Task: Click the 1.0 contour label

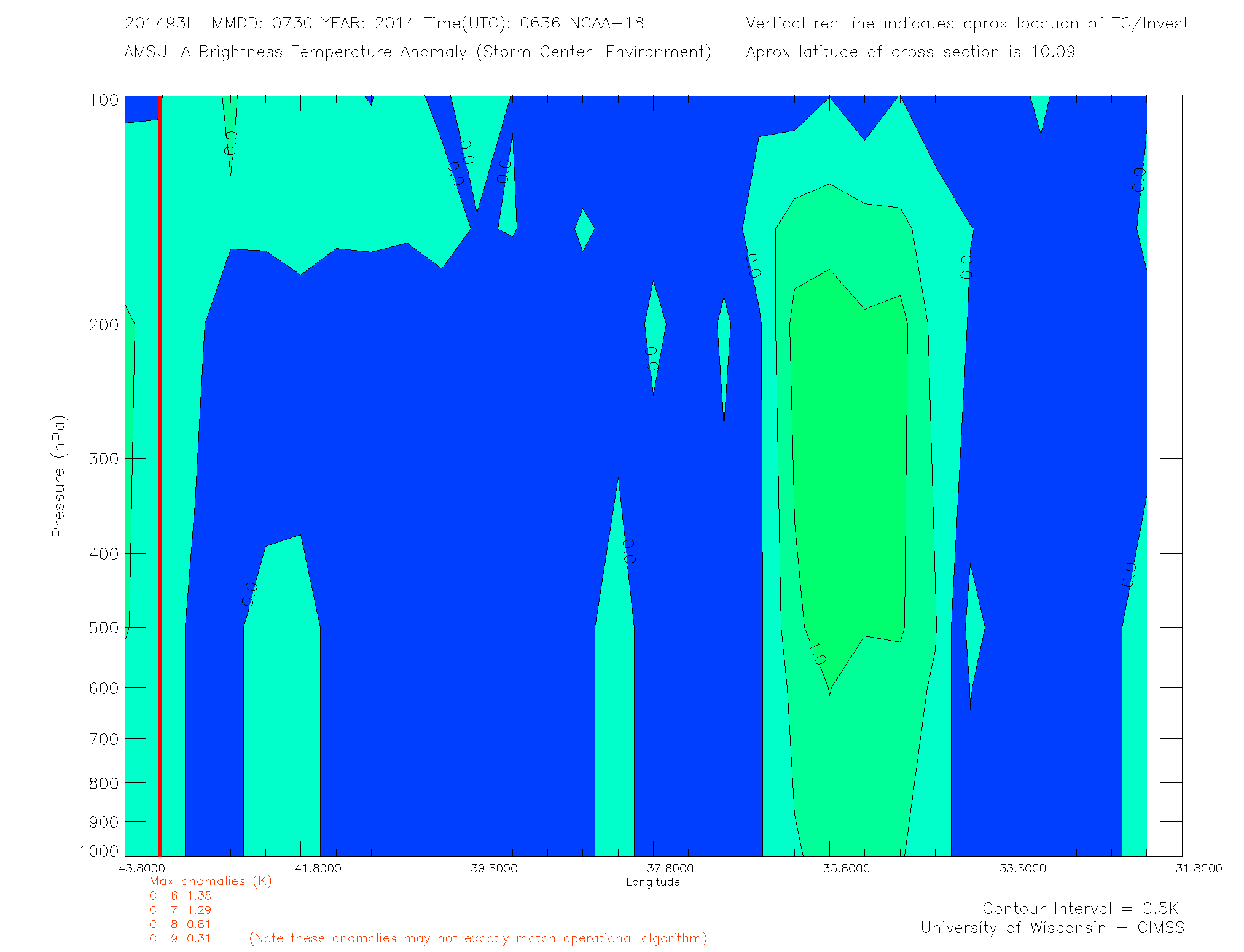Action: click(816, 654)
